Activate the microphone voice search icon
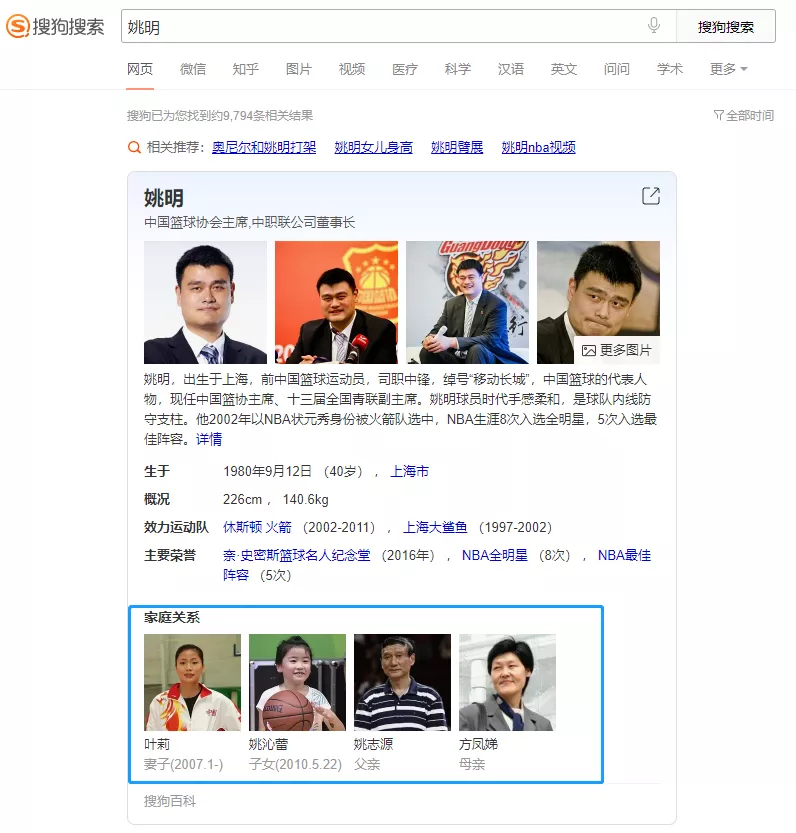 [654, 25]
